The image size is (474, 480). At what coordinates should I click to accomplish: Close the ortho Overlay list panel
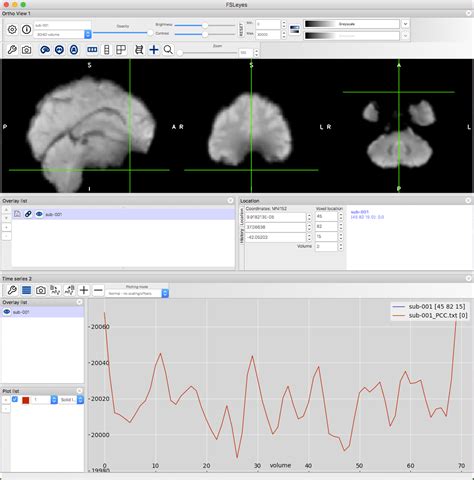click(230, 201)
